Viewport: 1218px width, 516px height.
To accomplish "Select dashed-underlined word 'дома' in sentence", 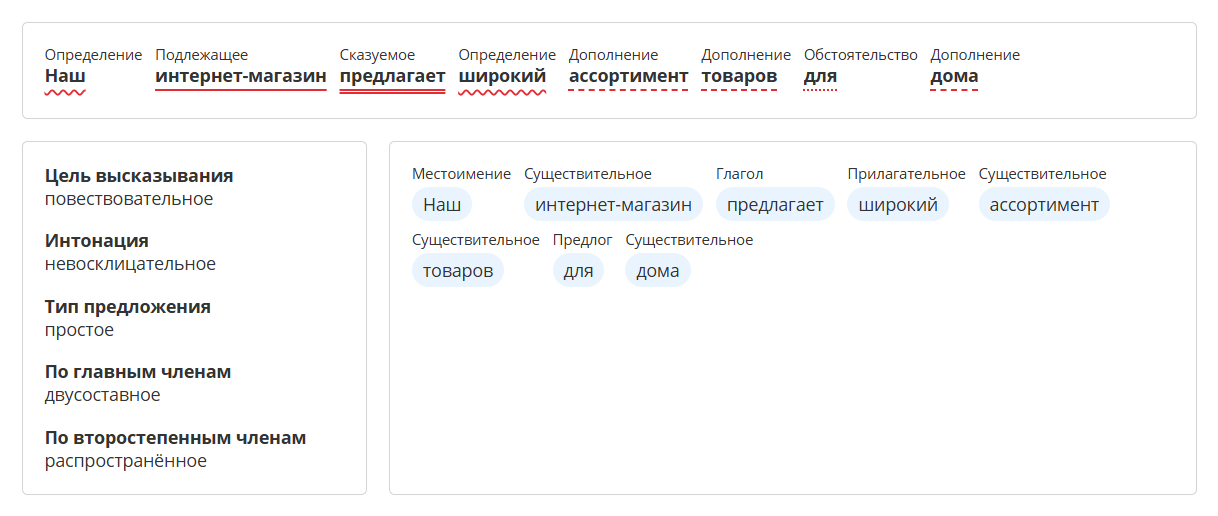I will point(954,76).
